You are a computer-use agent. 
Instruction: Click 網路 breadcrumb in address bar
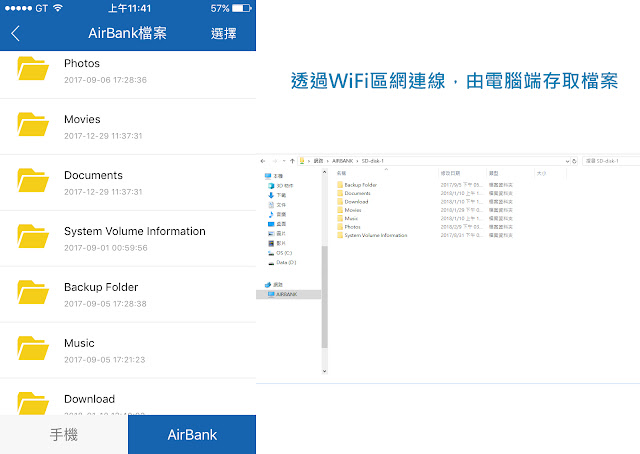pos(318,161)
